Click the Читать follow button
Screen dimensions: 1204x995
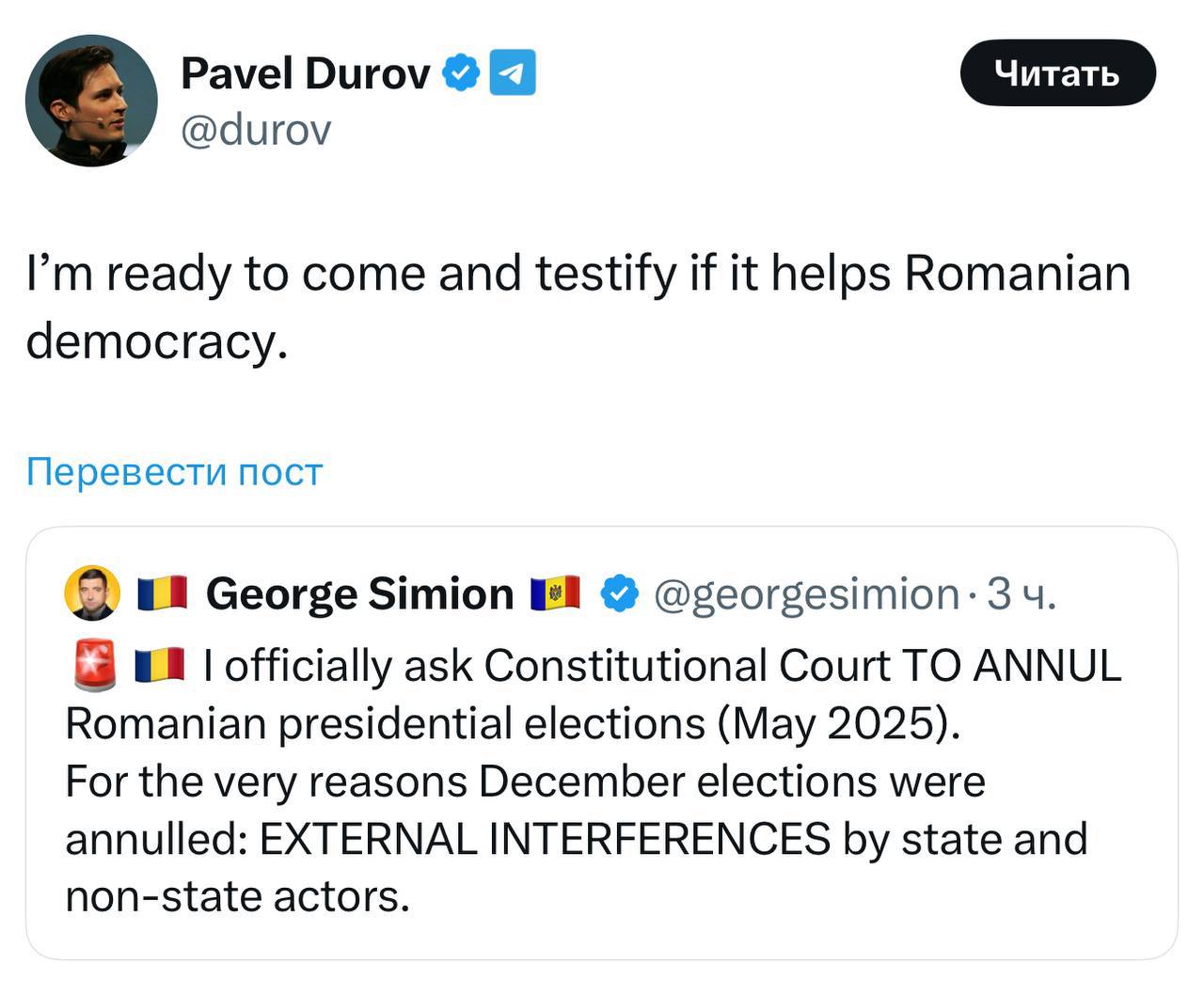pos(1056,72)
